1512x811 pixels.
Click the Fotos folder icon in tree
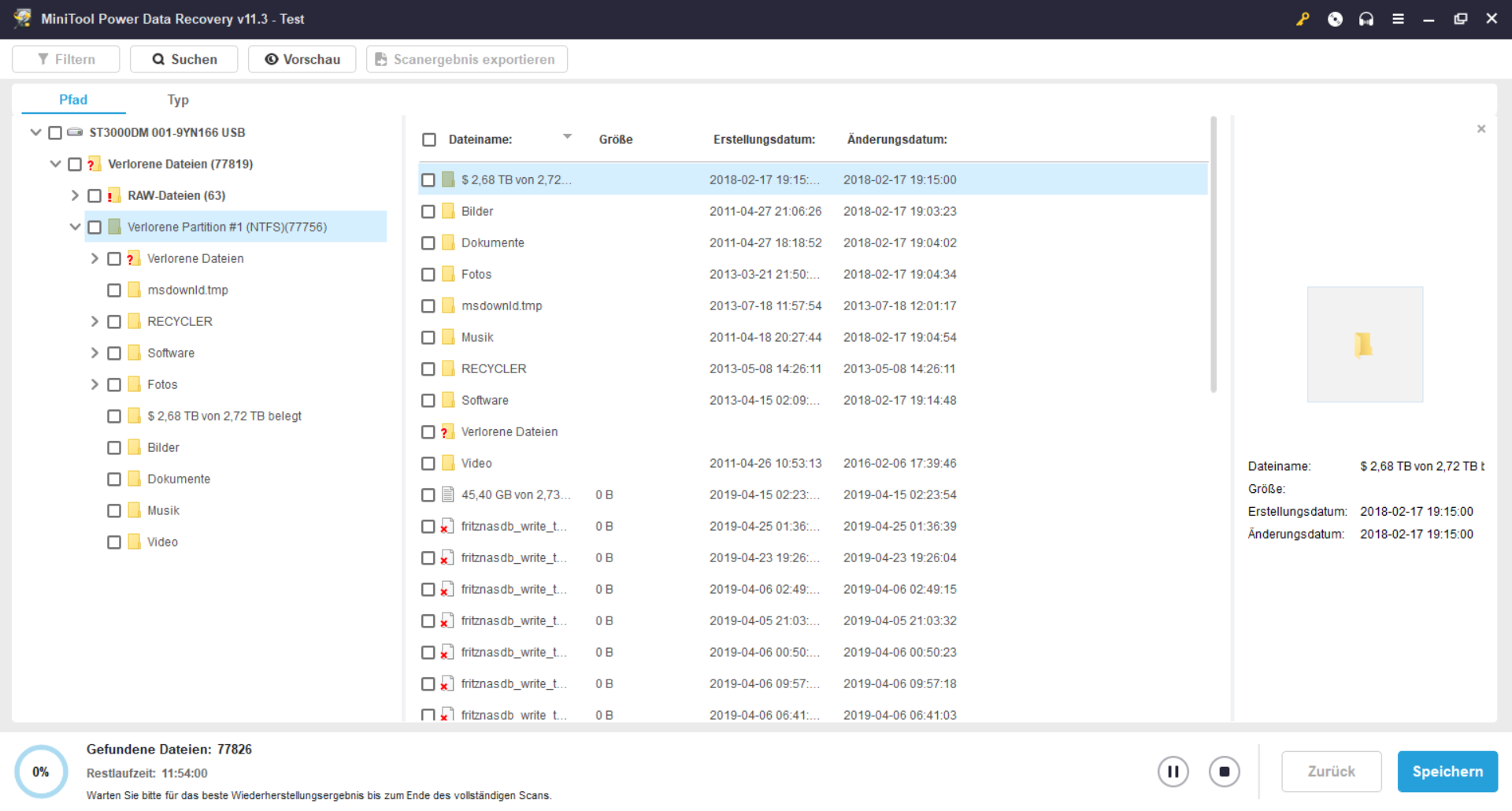click(x=134, y=384)
